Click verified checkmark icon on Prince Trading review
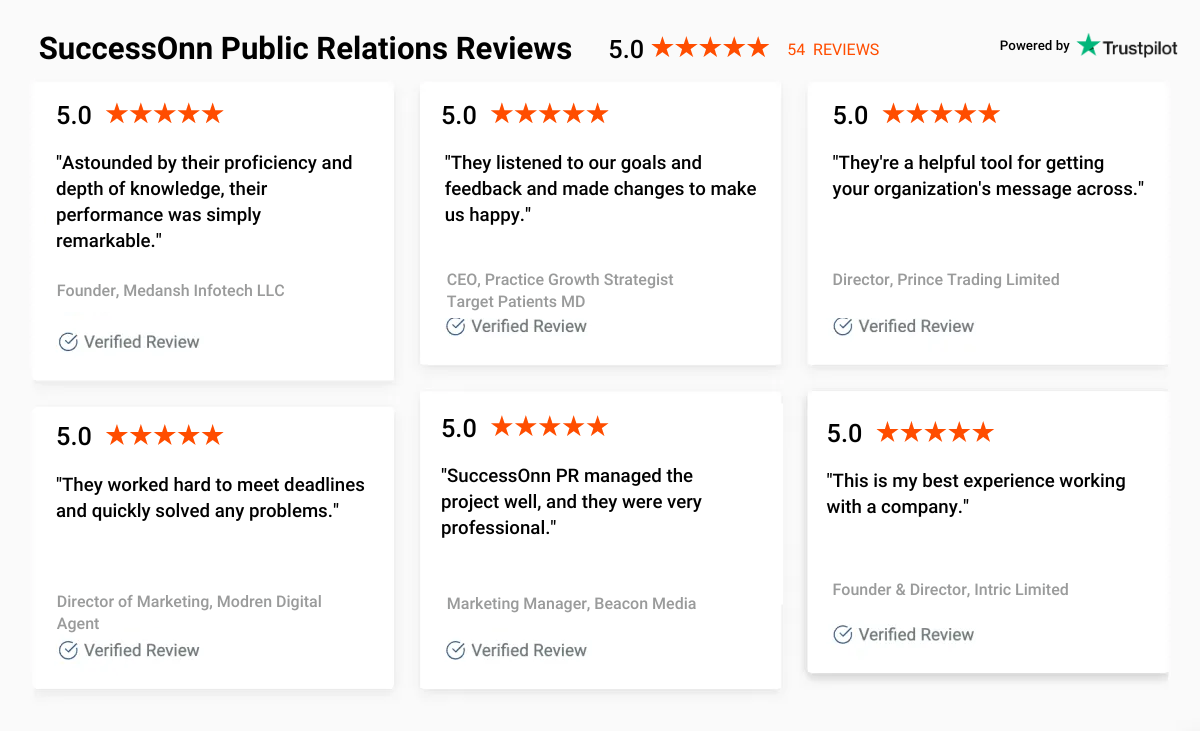The height and width of the screenshot is (731, 1200). pyautogui.click(x=842, y=326)
